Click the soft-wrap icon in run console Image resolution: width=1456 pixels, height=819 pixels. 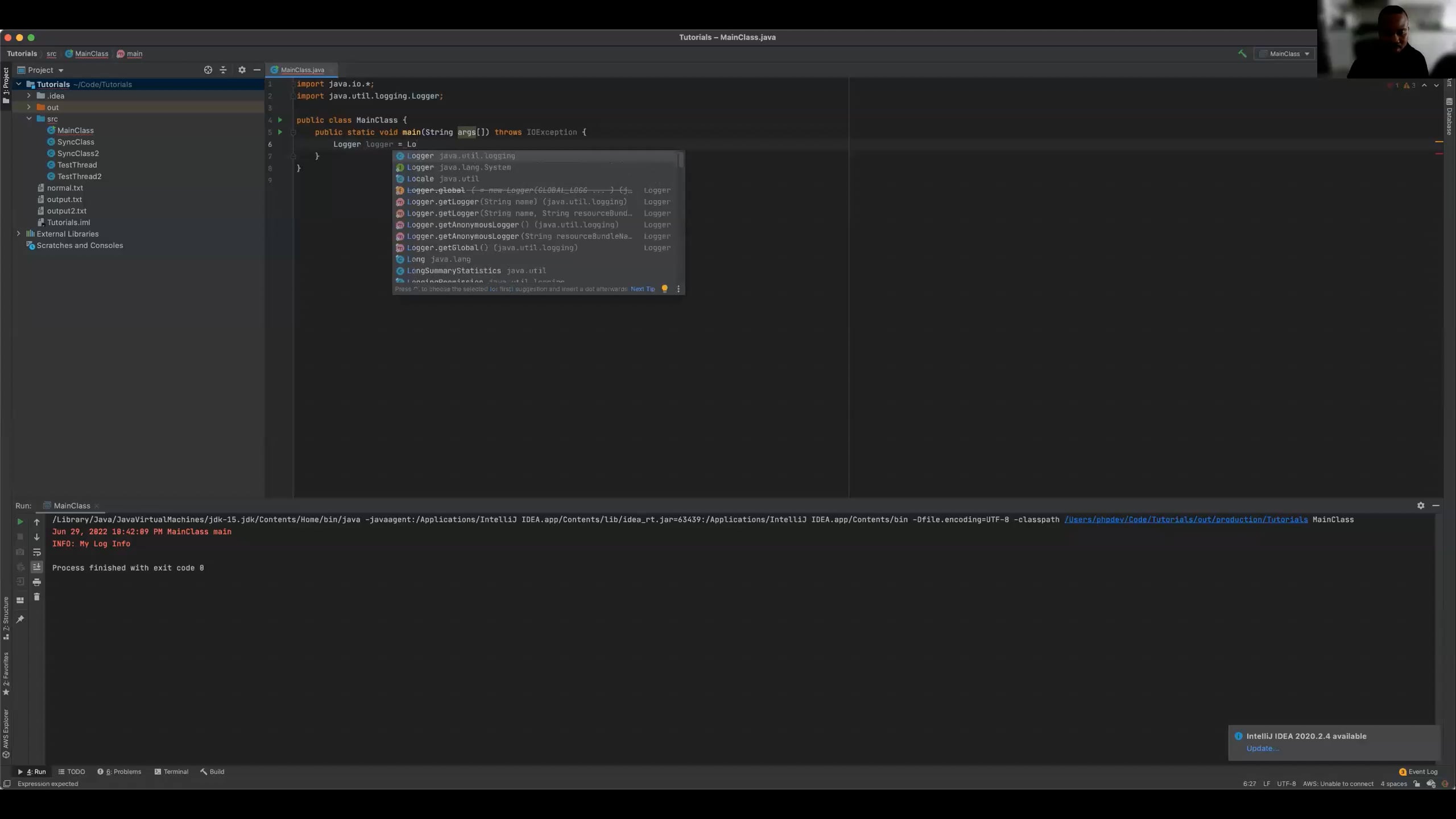37,552
